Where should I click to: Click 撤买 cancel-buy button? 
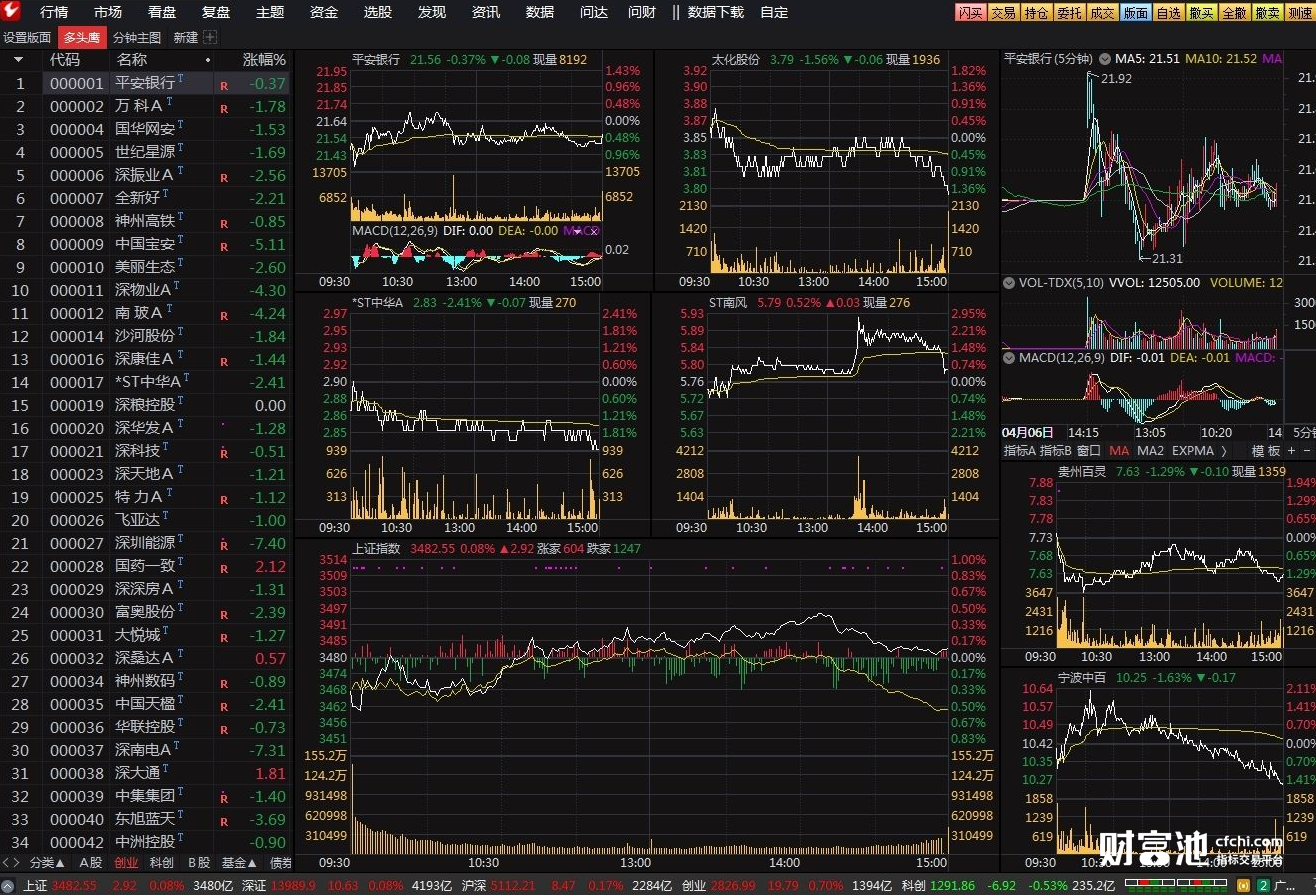tap(1201, 12)
